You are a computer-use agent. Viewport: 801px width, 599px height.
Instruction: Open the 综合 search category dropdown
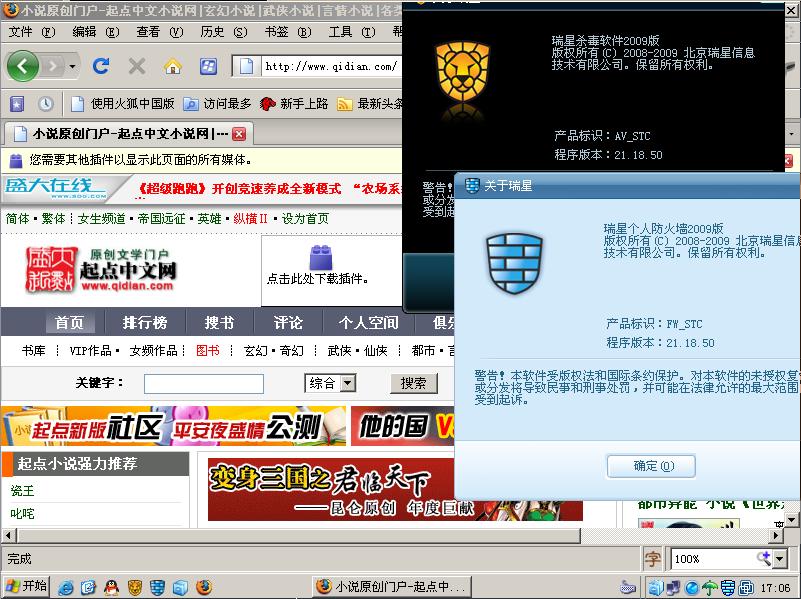click(x=348, y=383)
